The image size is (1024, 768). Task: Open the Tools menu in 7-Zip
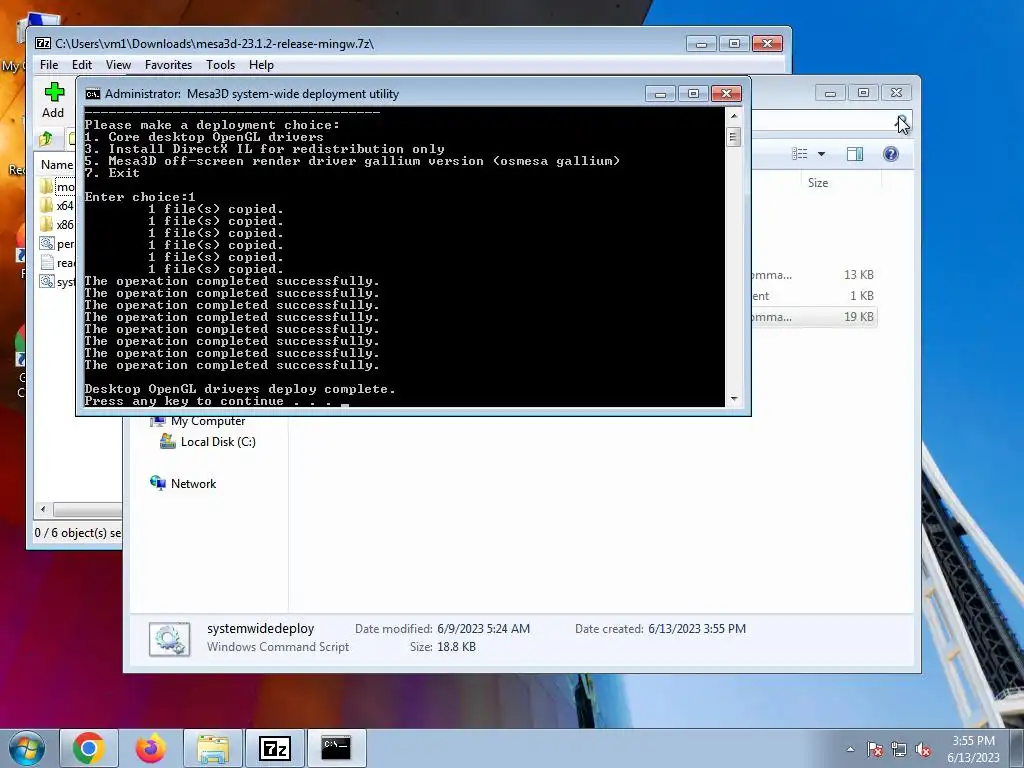click(x=220, y=65)
